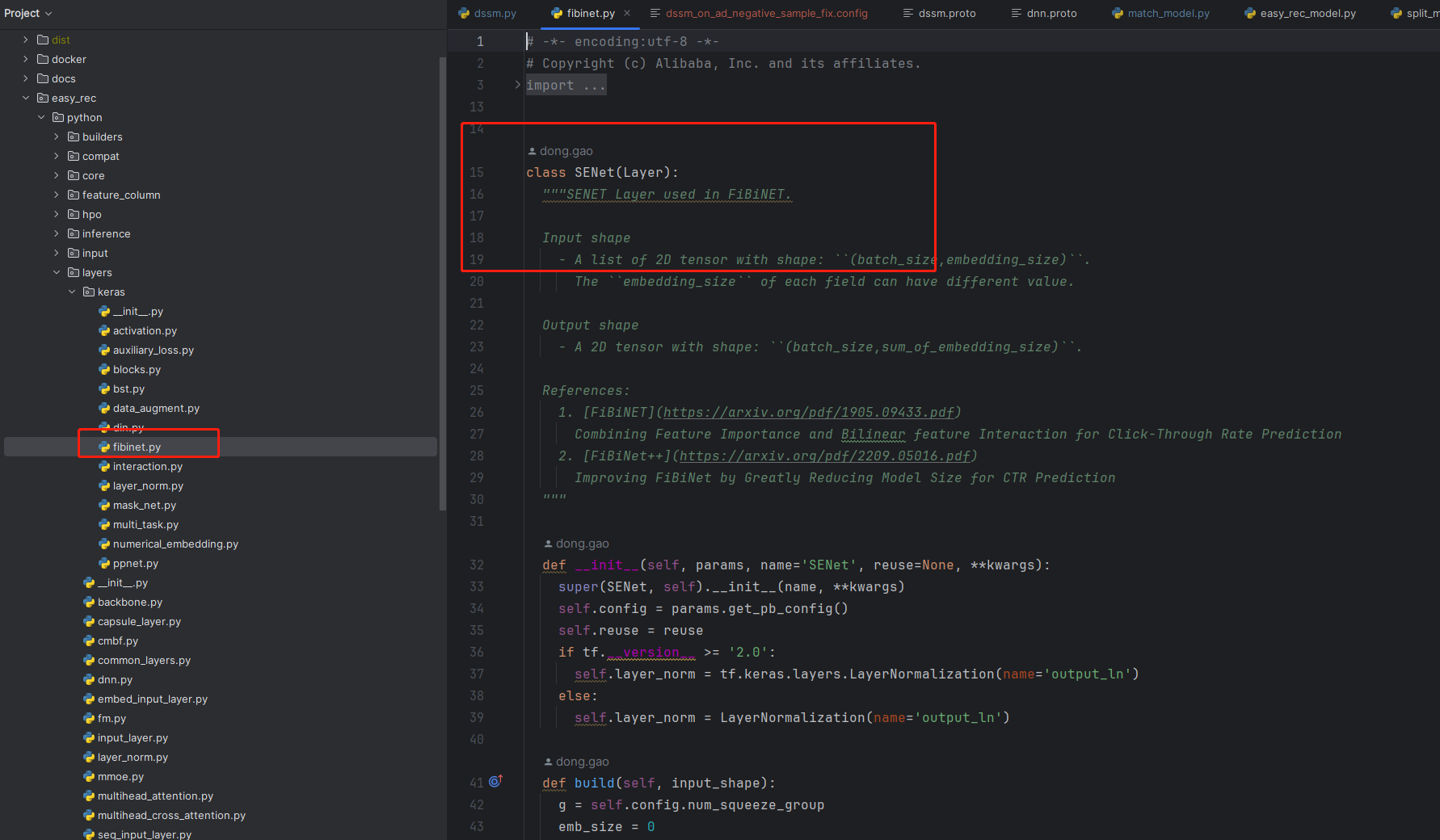
Task: Expand the feature_column package
Action: pos(57,195)
